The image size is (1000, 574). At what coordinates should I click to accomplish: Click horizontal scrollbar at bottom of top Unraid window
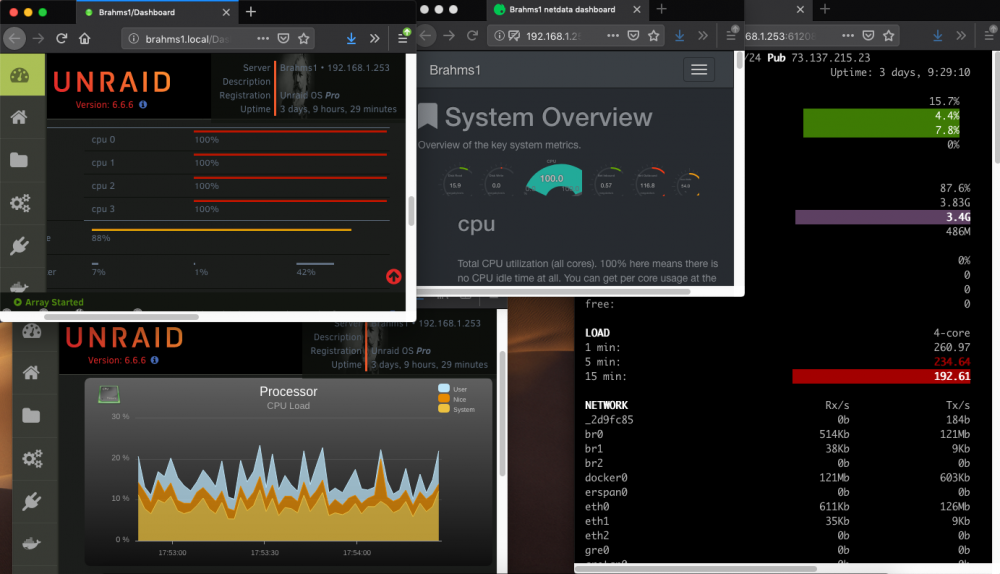(122, 316)
